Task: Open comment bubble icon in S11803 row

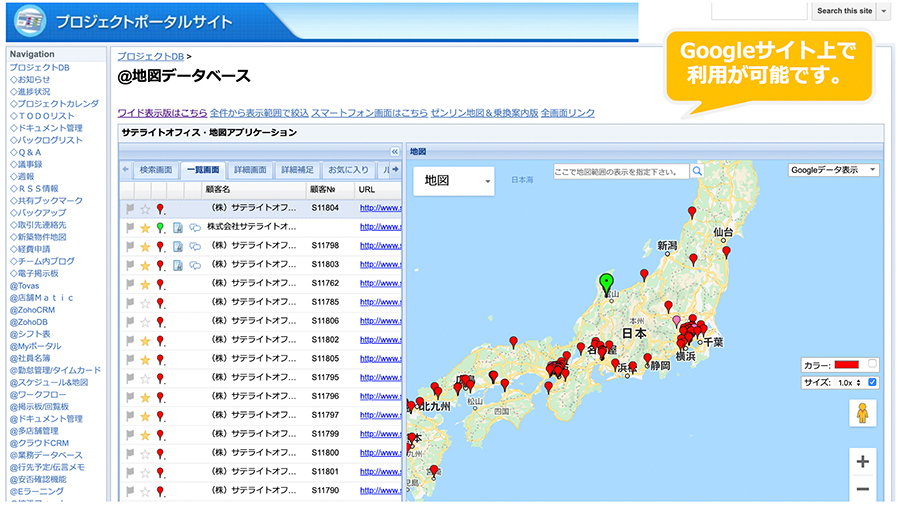Action: coord(195,265)
